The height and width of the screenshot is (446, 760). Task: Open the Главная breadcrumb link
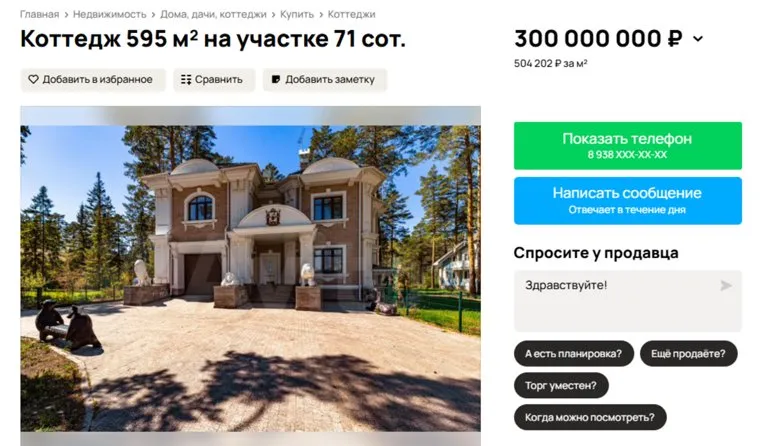[x=39, y=15]
